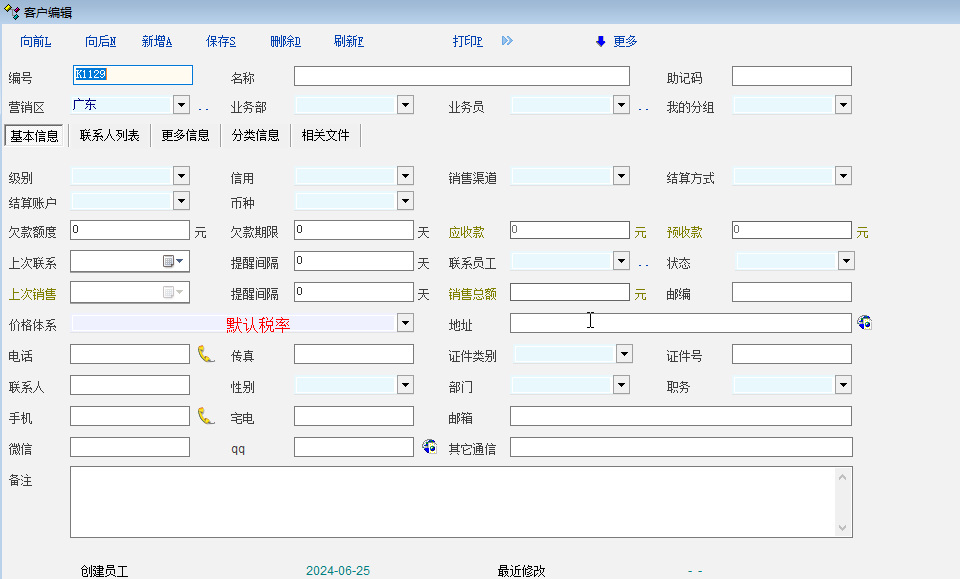
Task: Click the 备注 scrollbar down arrow
Action: click(843, 528)
